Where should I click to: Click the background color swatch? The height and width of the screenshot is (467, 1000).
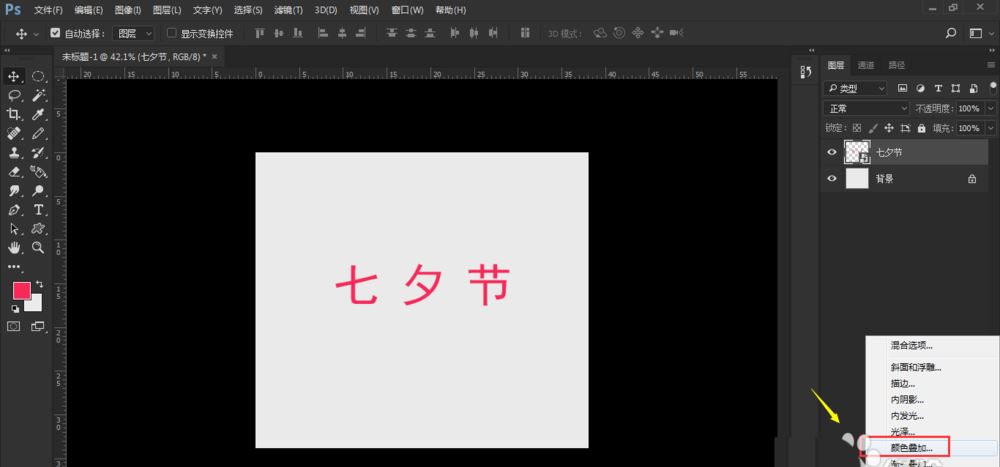point(36,305)
